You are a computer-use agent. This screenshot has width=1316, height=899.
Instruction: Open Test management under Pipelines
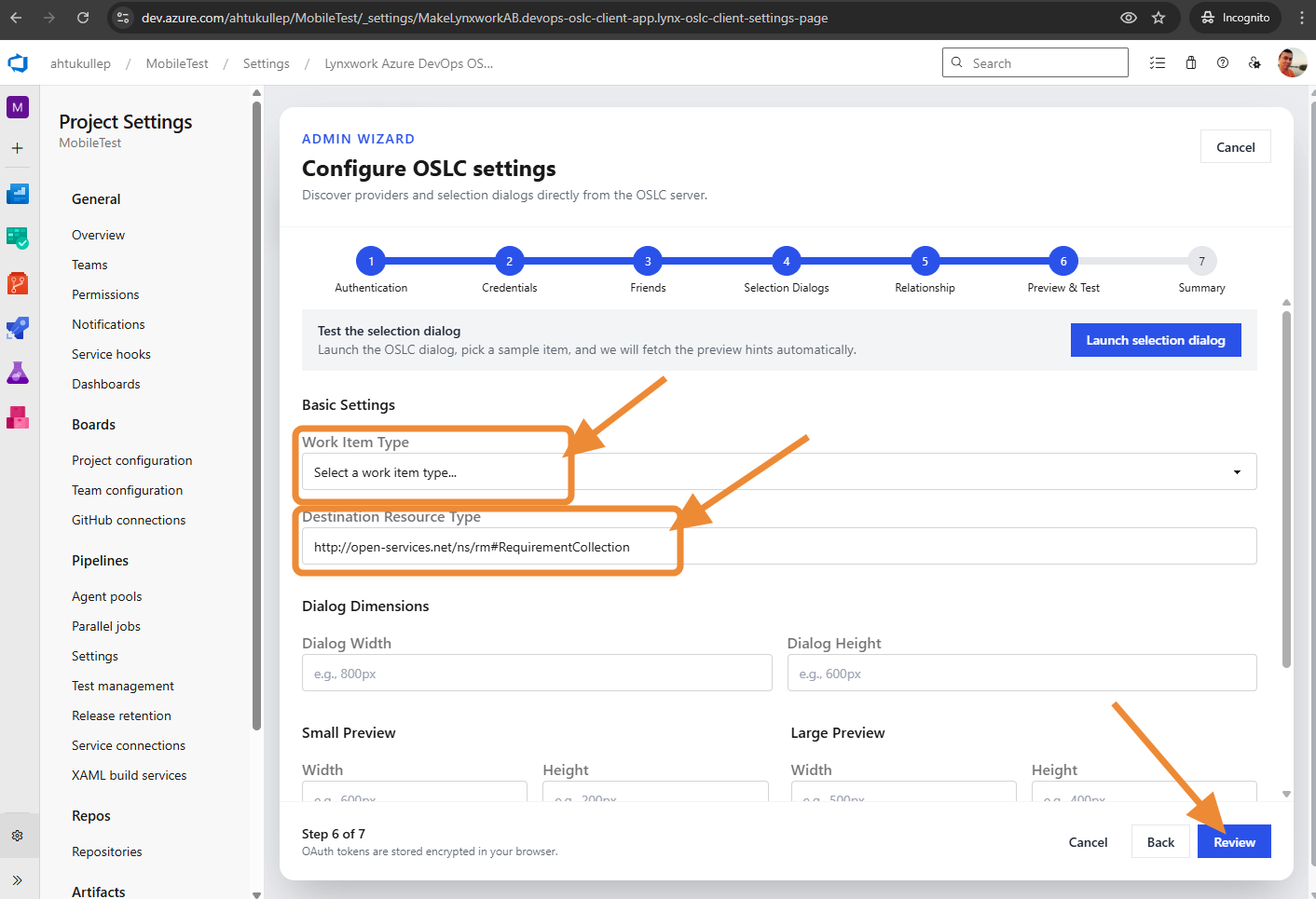[x=123, y=686]
